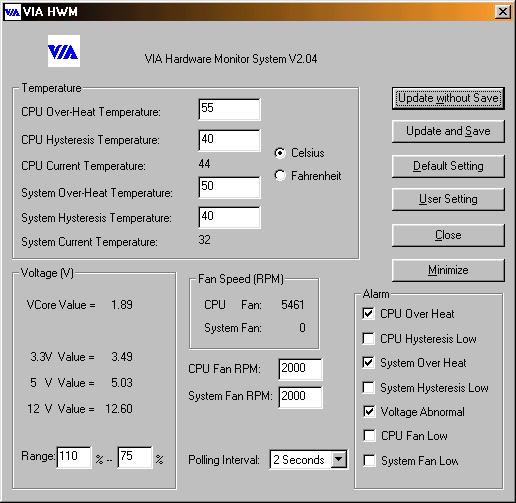
Task: Check the CPU Fan Low alarm
Action: [x=369, y=435]
